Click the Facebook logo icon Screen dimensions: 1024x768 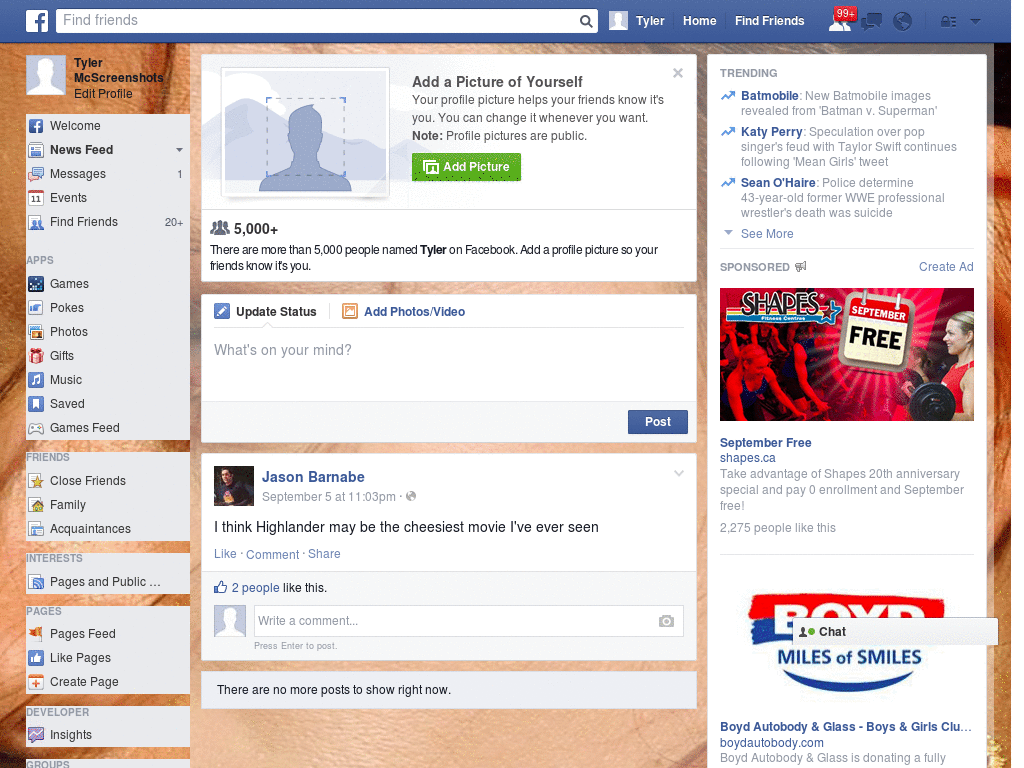coord(37,21)
